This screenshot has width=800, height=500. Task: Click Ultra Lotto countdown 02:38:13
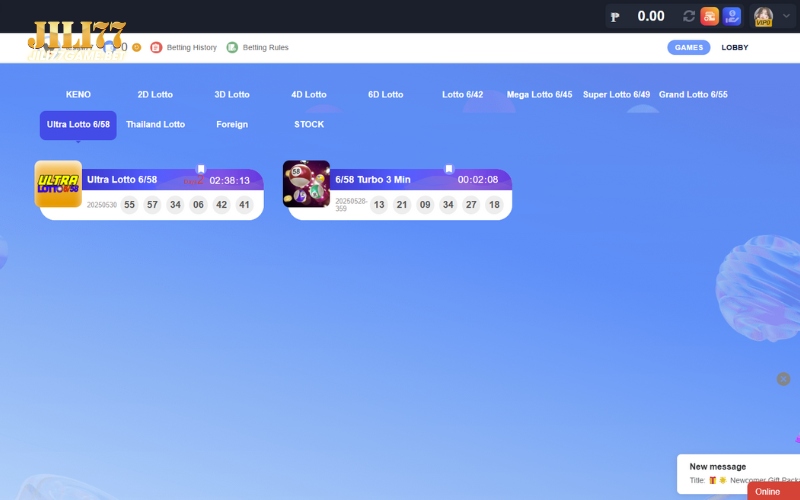(x=230, y=180)
